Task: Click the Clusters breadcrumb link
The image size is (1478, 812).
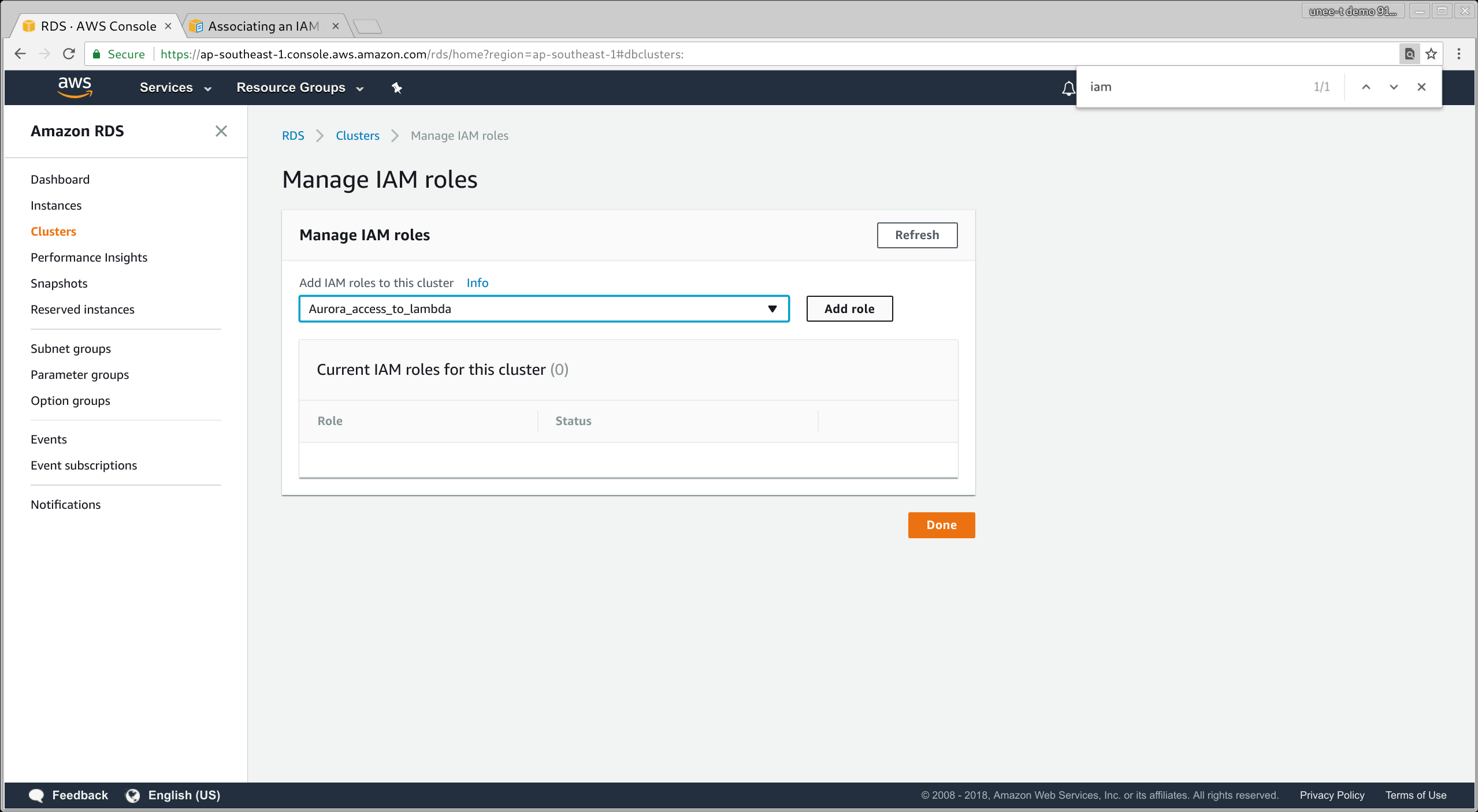Action: [357, 136]
